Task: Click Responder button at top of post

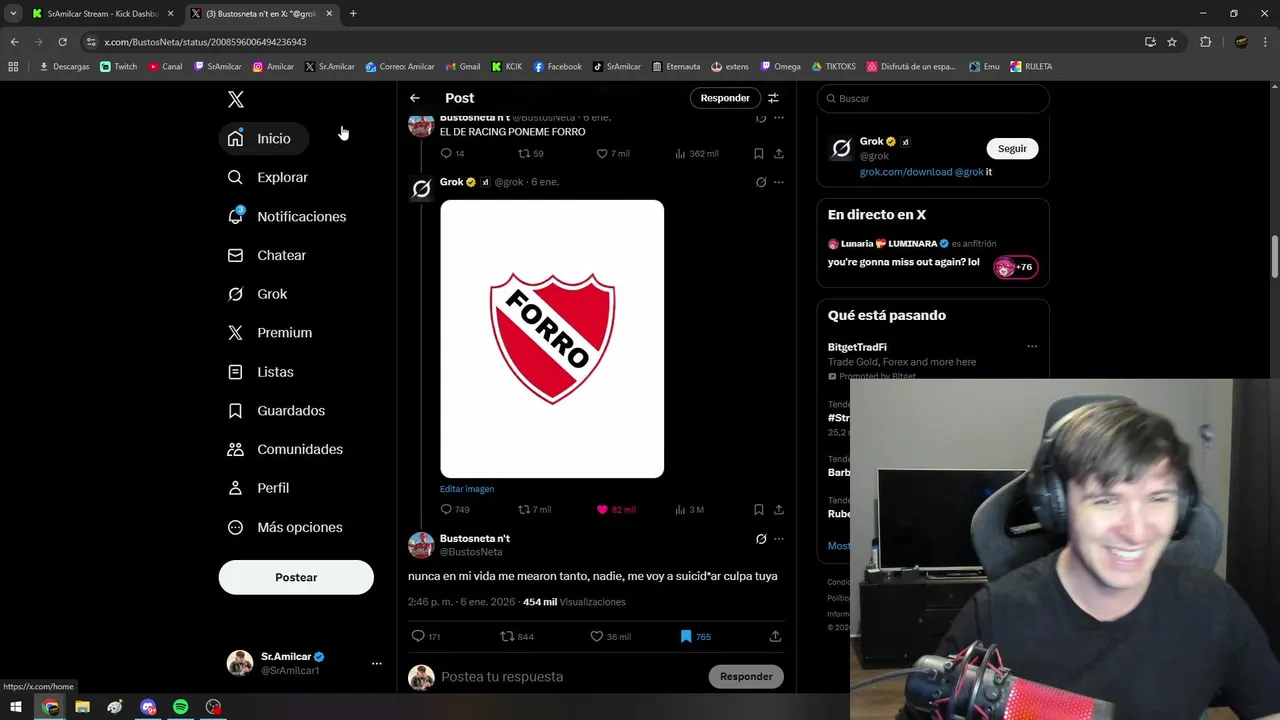Action: pyautogui.click(x=725, y=98)
